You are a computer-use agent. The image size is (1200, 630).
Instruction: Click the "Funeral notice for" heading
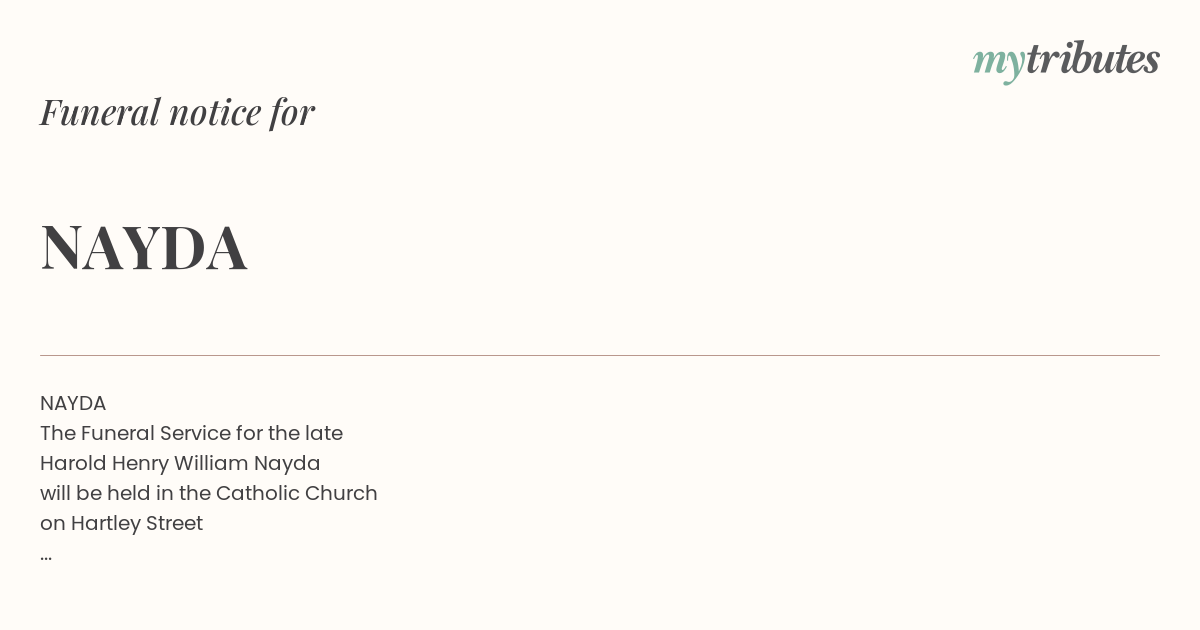point(177,112)
